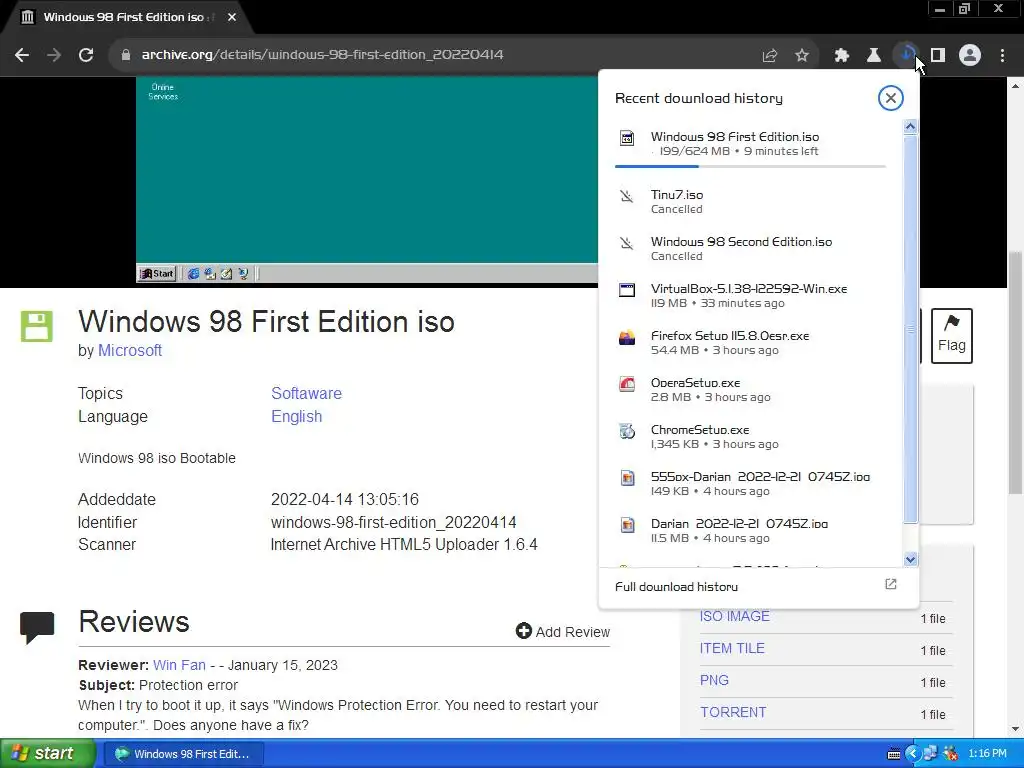Open the profile avatar menu

pos(970,56)
